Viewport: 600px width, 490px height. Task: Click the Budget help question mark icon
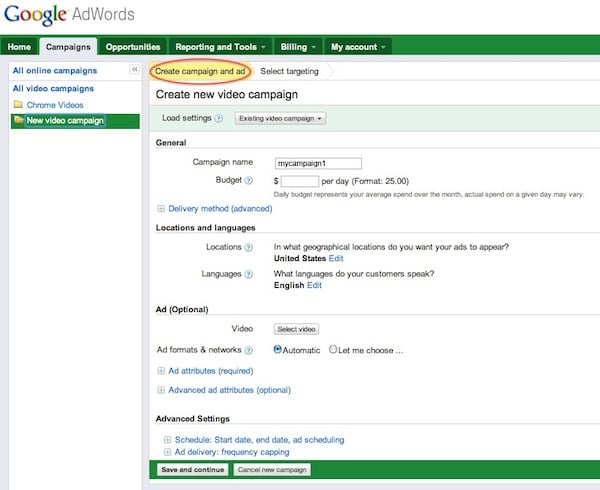[249, 181]
